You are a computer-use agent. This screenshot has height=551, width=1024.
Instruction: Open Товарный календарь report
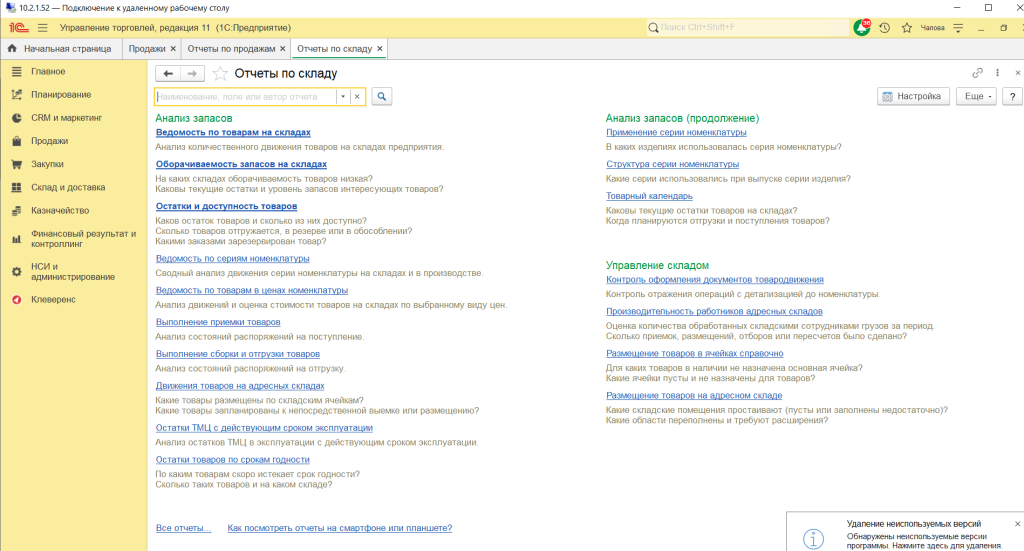tap(649, 197)
